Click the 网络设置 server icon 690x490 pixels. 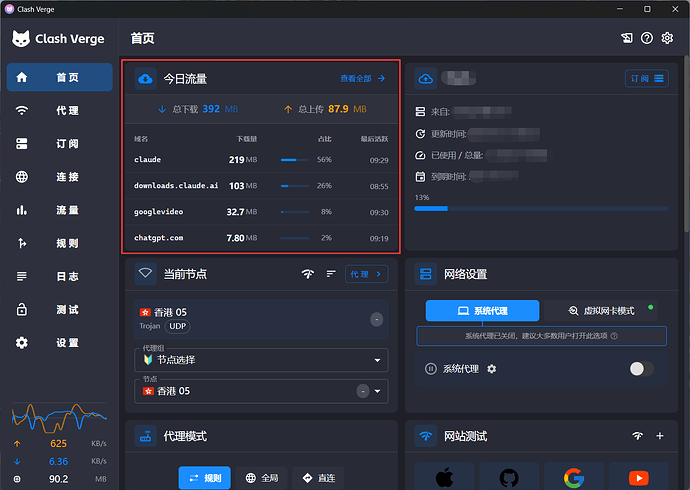(426, 274)
